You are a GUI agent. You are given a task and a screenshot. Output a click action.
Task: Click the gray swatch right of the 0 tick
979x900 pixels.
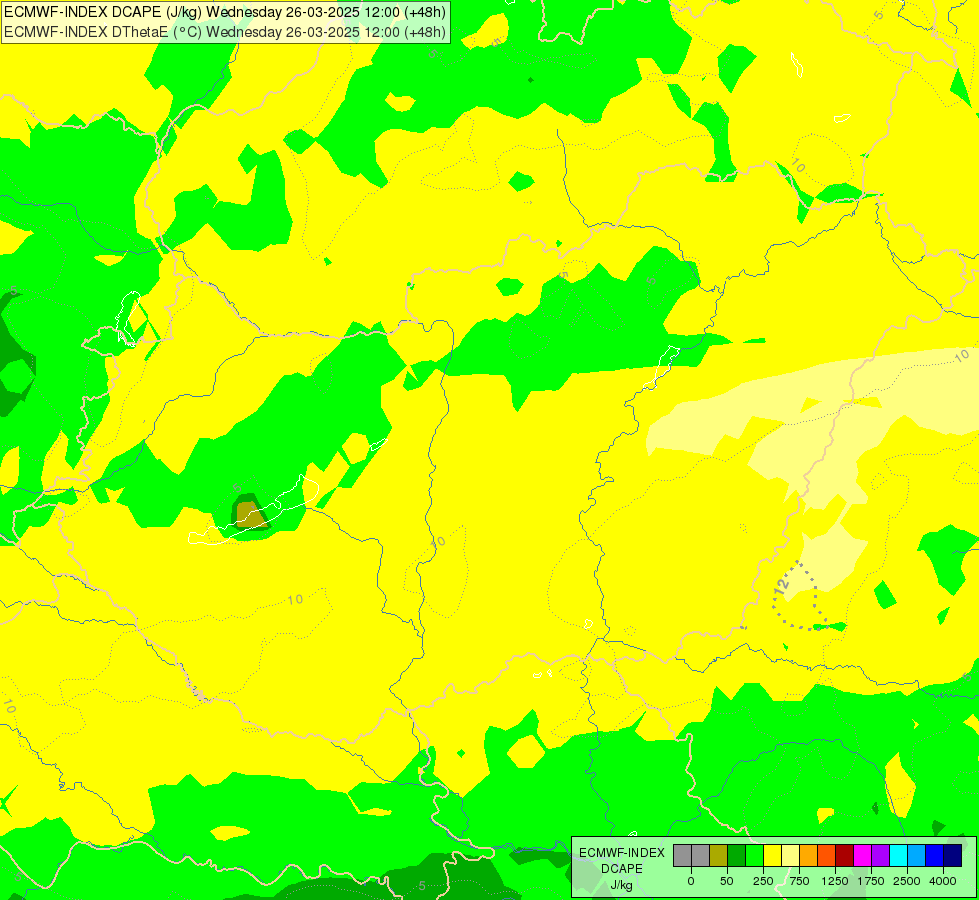(701, 856)
